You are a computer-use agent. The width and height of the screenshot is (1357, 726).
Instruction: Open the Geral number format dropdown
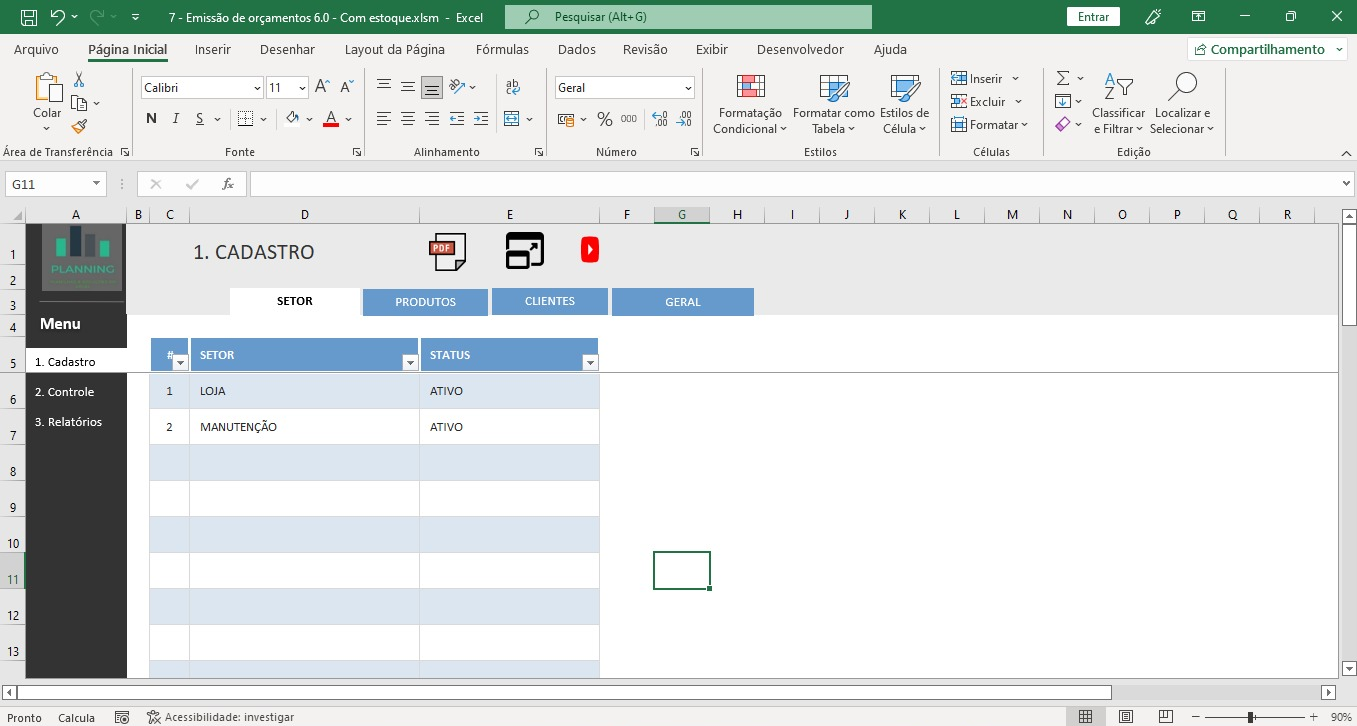(688, 88)
